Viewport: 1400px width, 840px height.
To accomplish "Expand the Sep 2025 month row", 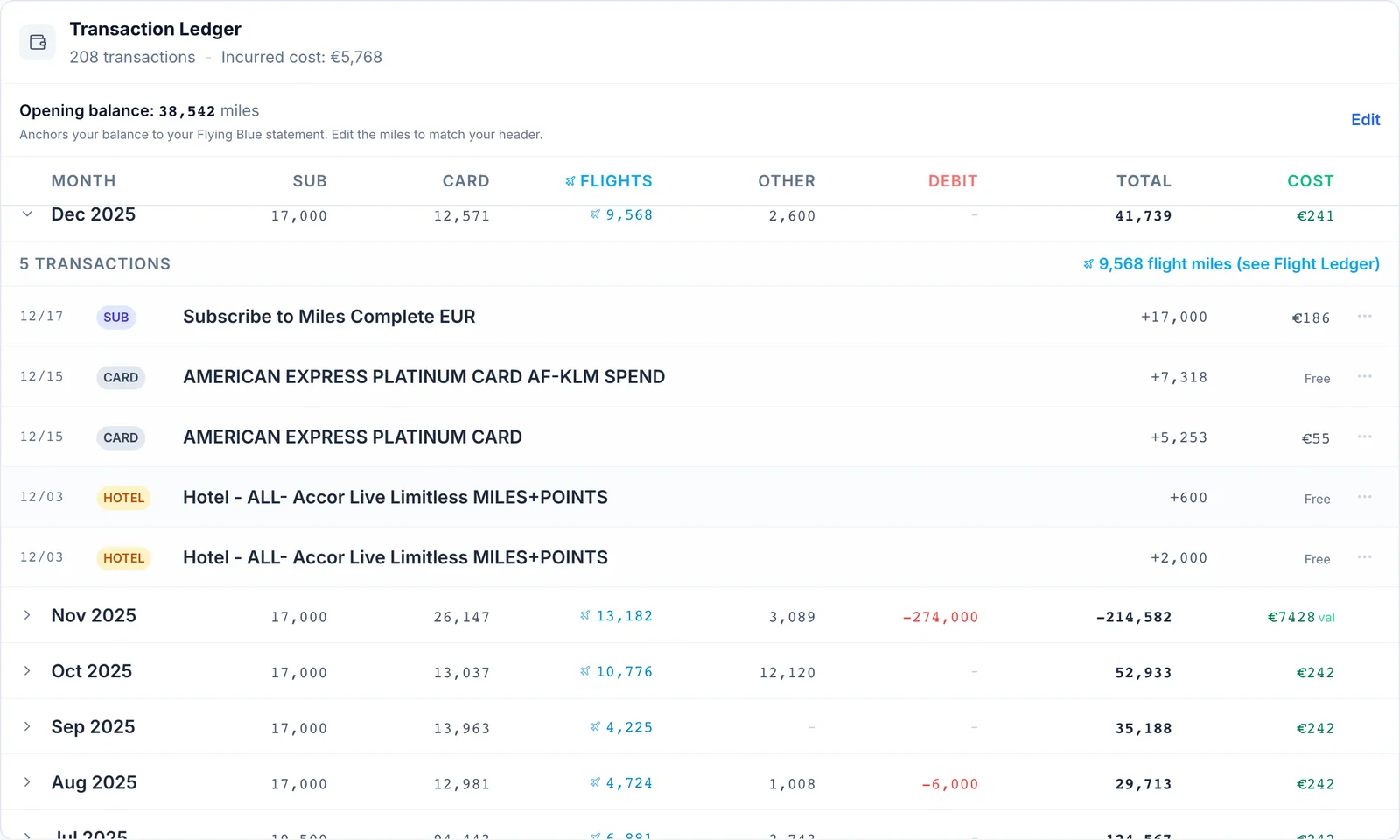I will pyautogui.click(x=27, y=726).
